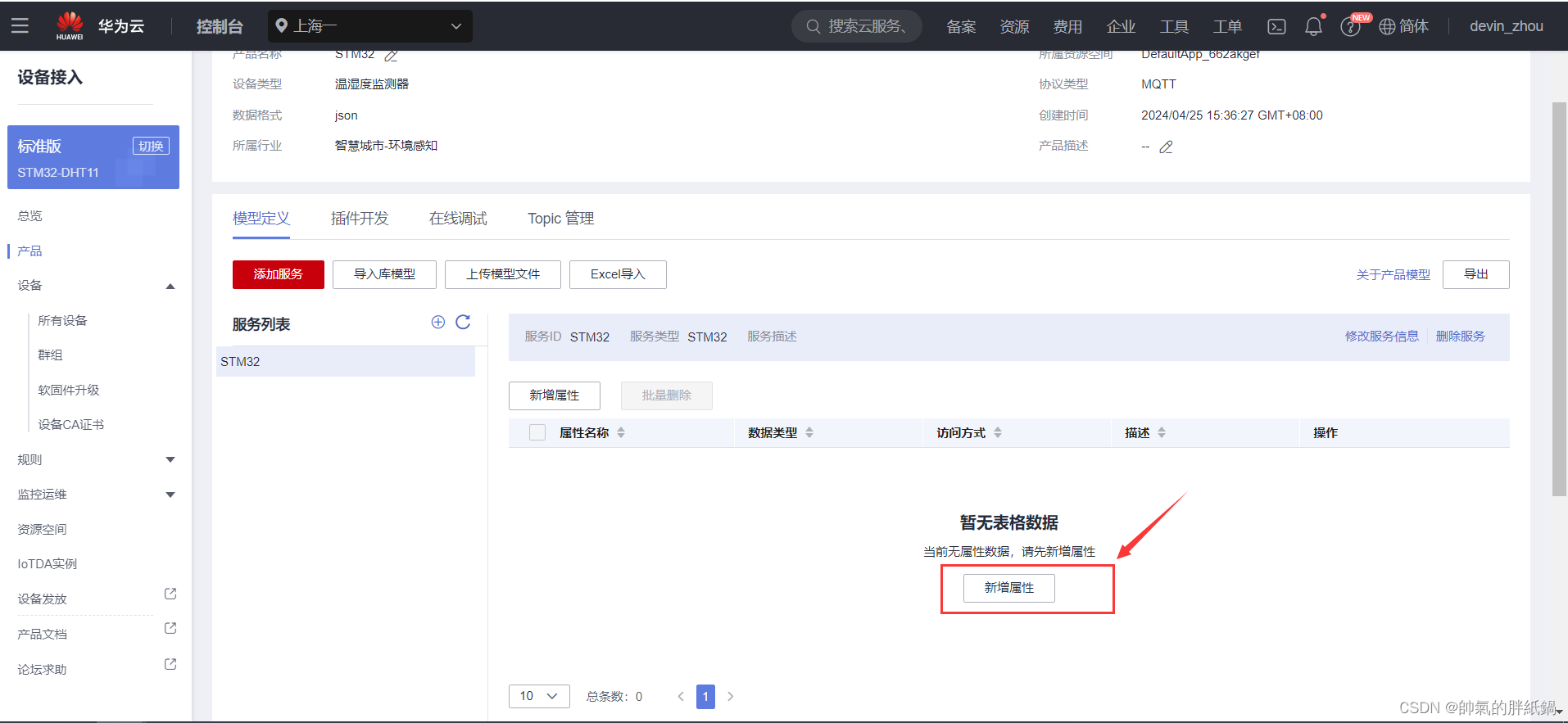The height and width of the screenshot is (723, 1568).
Task: Switch to 模型定义 tab
Action: (261, 219)
